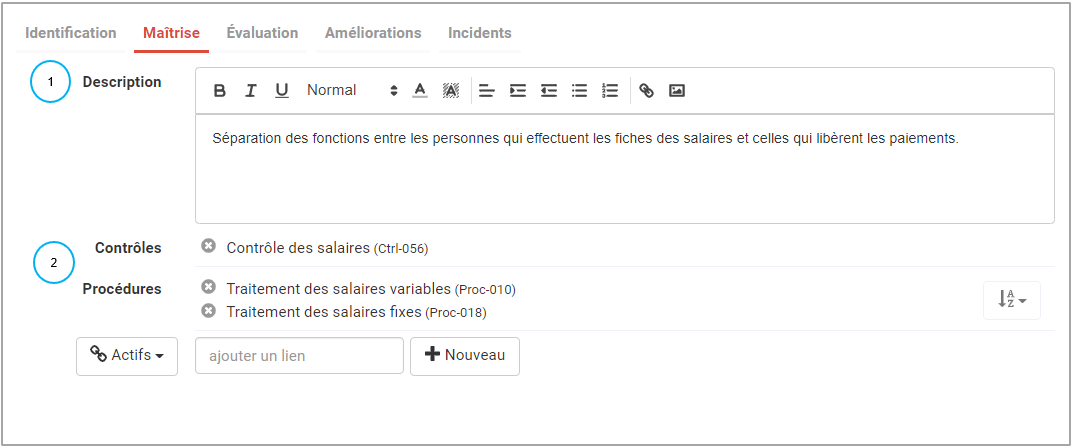Underline the selected description text

pos(282,91)
